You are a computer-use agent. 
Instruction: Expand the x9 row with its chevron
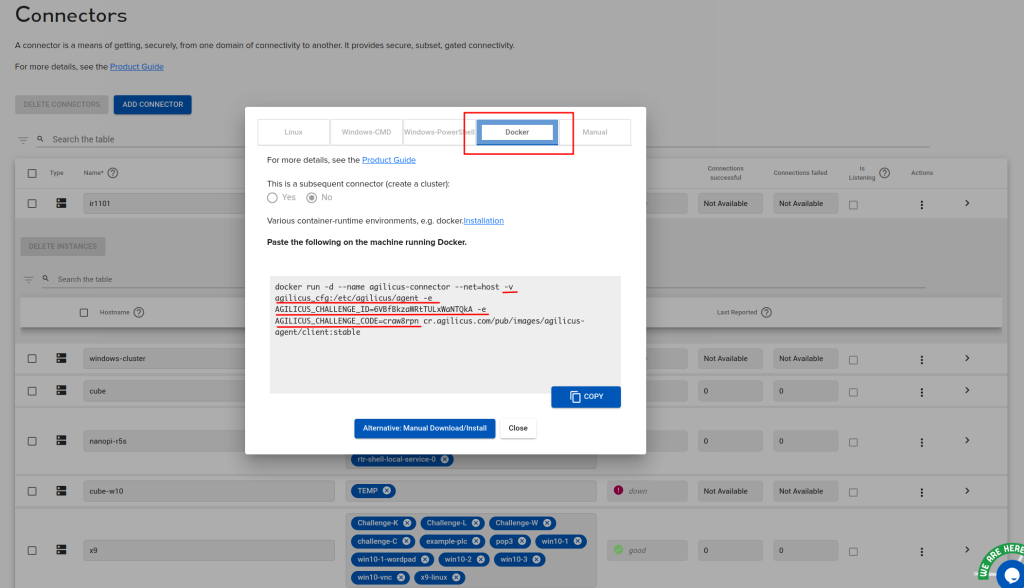click(966, 549)
